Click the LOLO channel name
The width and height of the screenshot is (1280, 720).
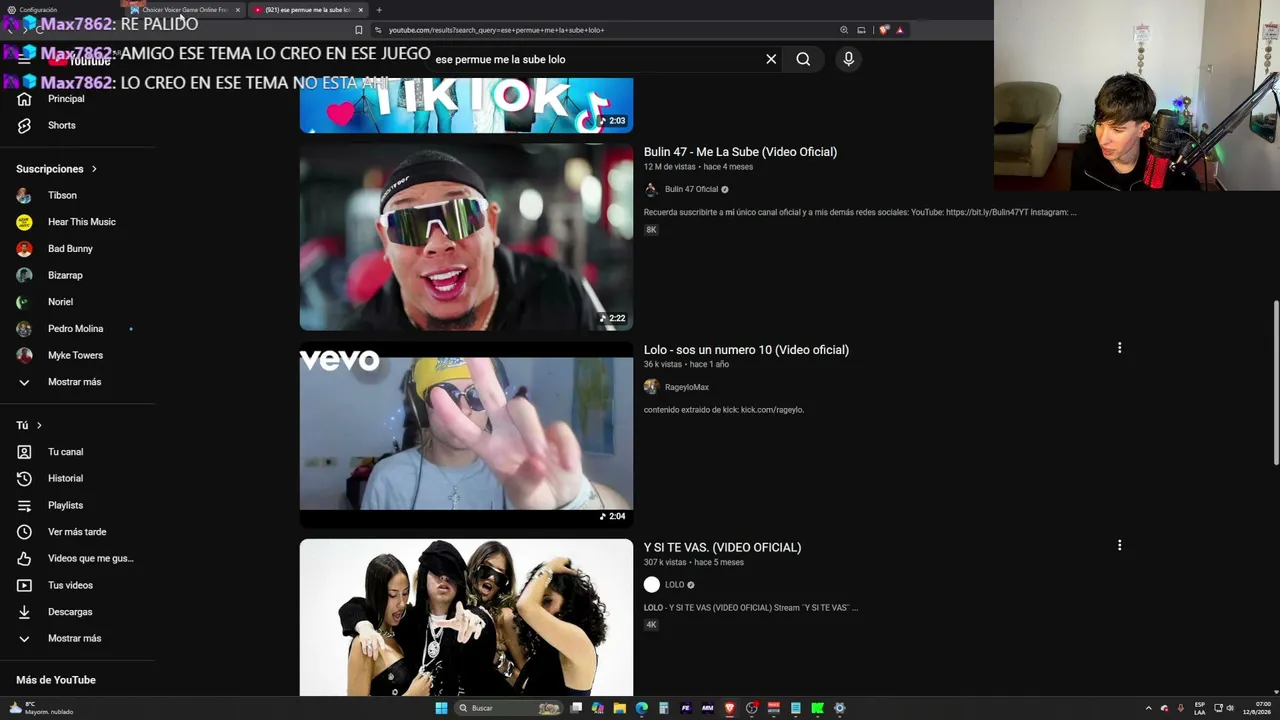pos(675,585)
